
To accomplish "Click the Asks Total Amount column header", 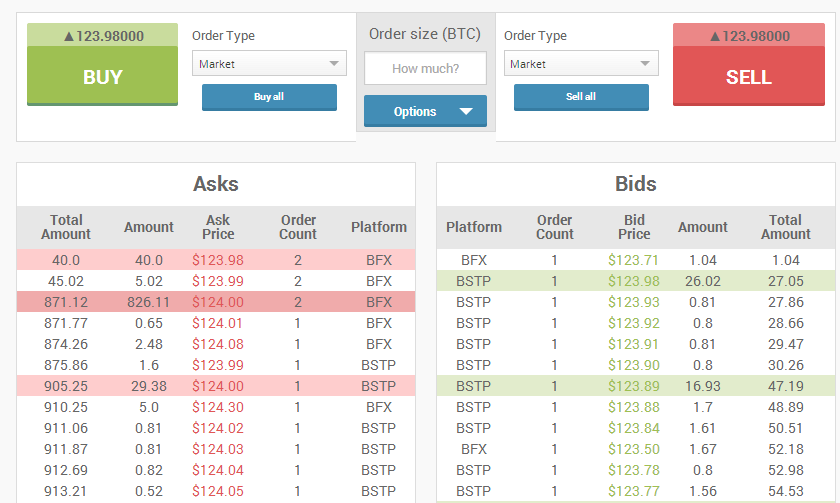I will point(66,227).
